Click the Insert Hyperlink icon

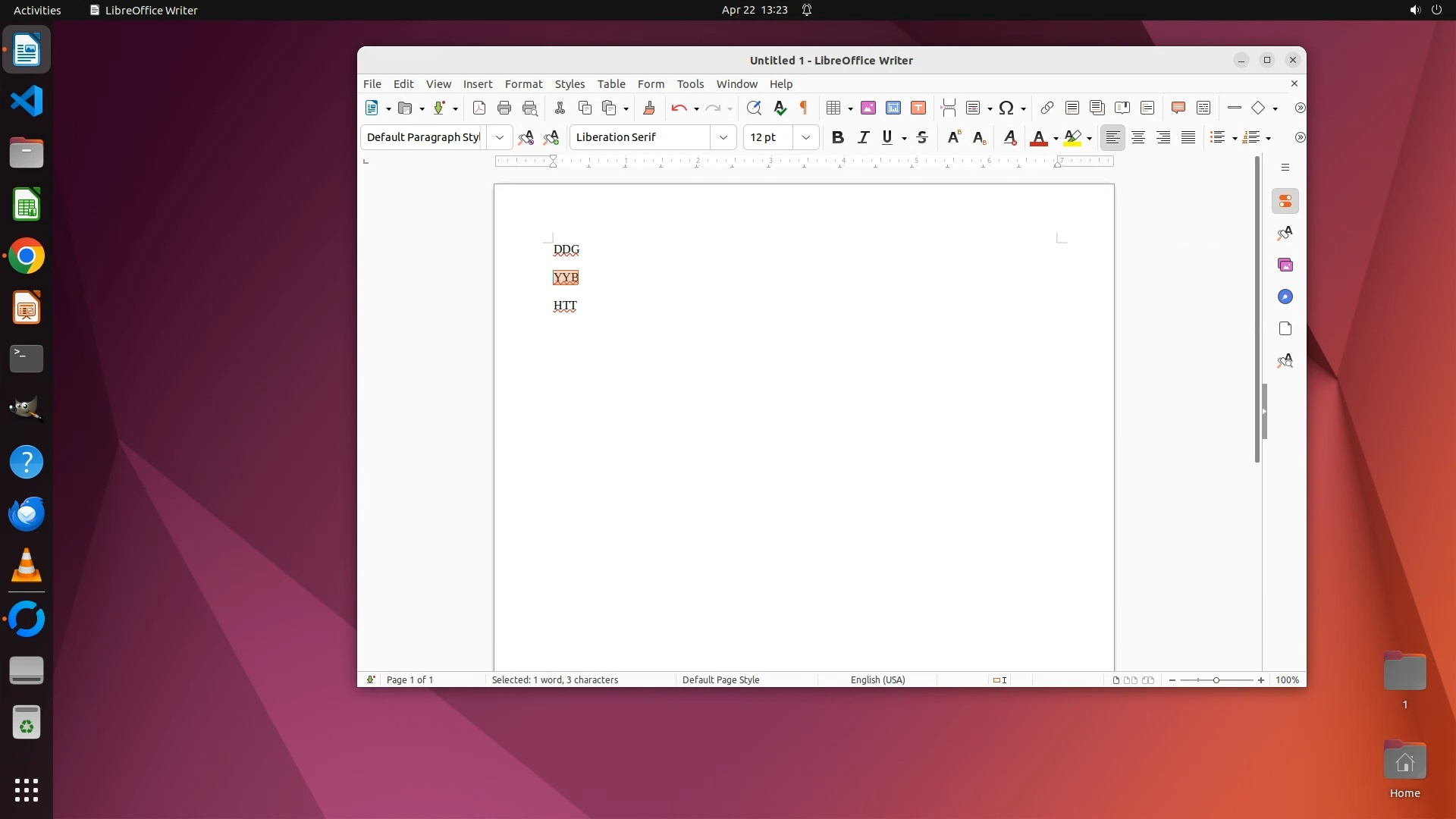[1046, 108]
